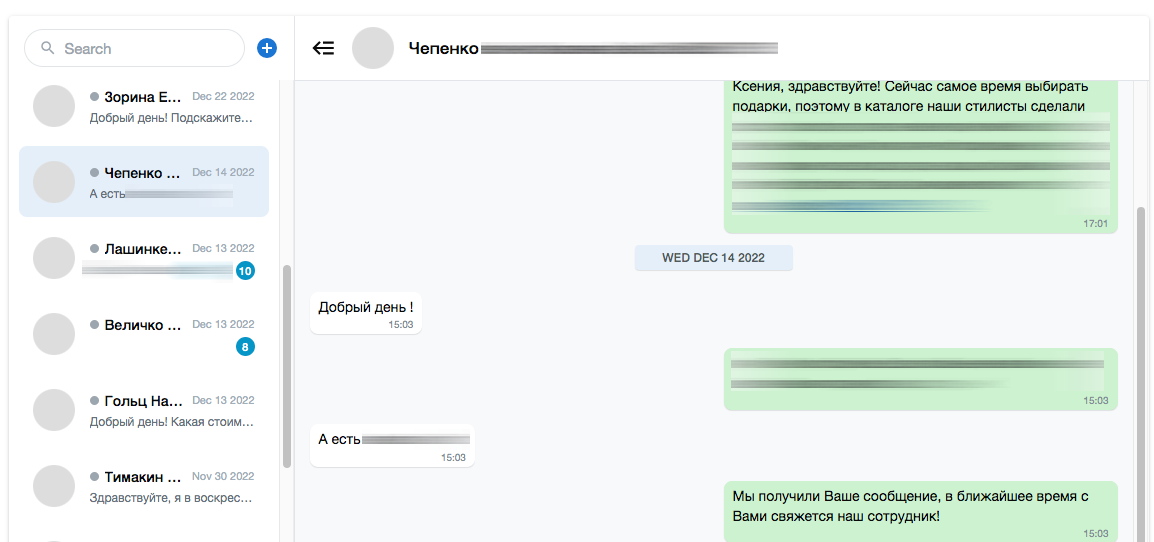Click the blurred green outgoing message at 15:03
The image size is (1154, 542).
point(921,379)
